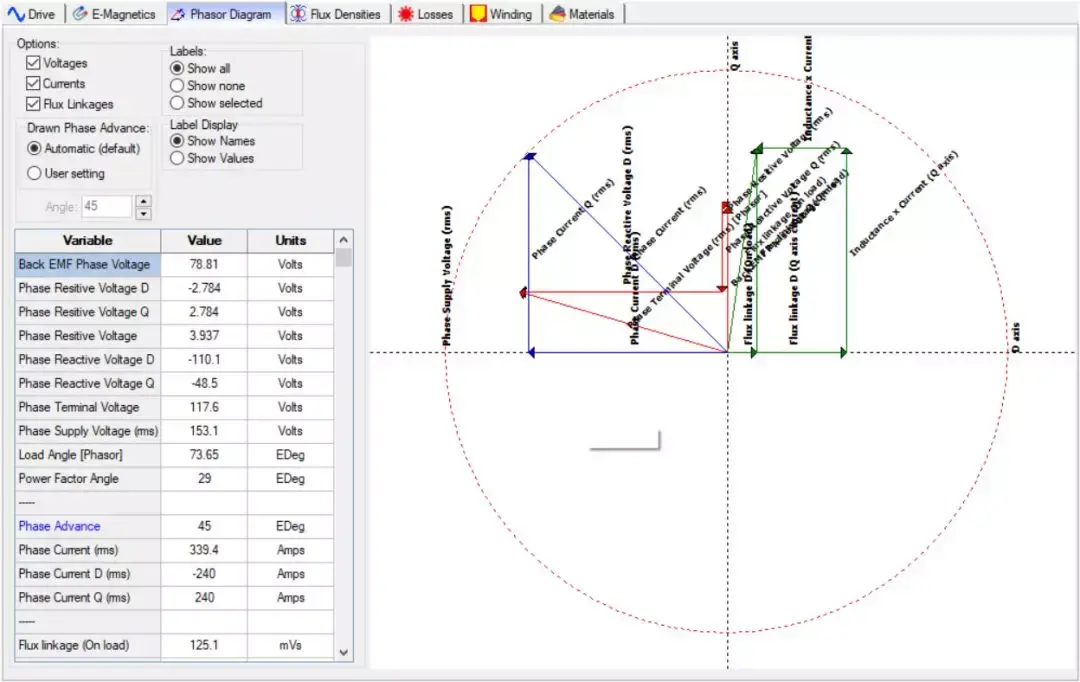Click the table scrollbar up arrow
This screenshot has height=682, width=1080.
tap(344, 240)
